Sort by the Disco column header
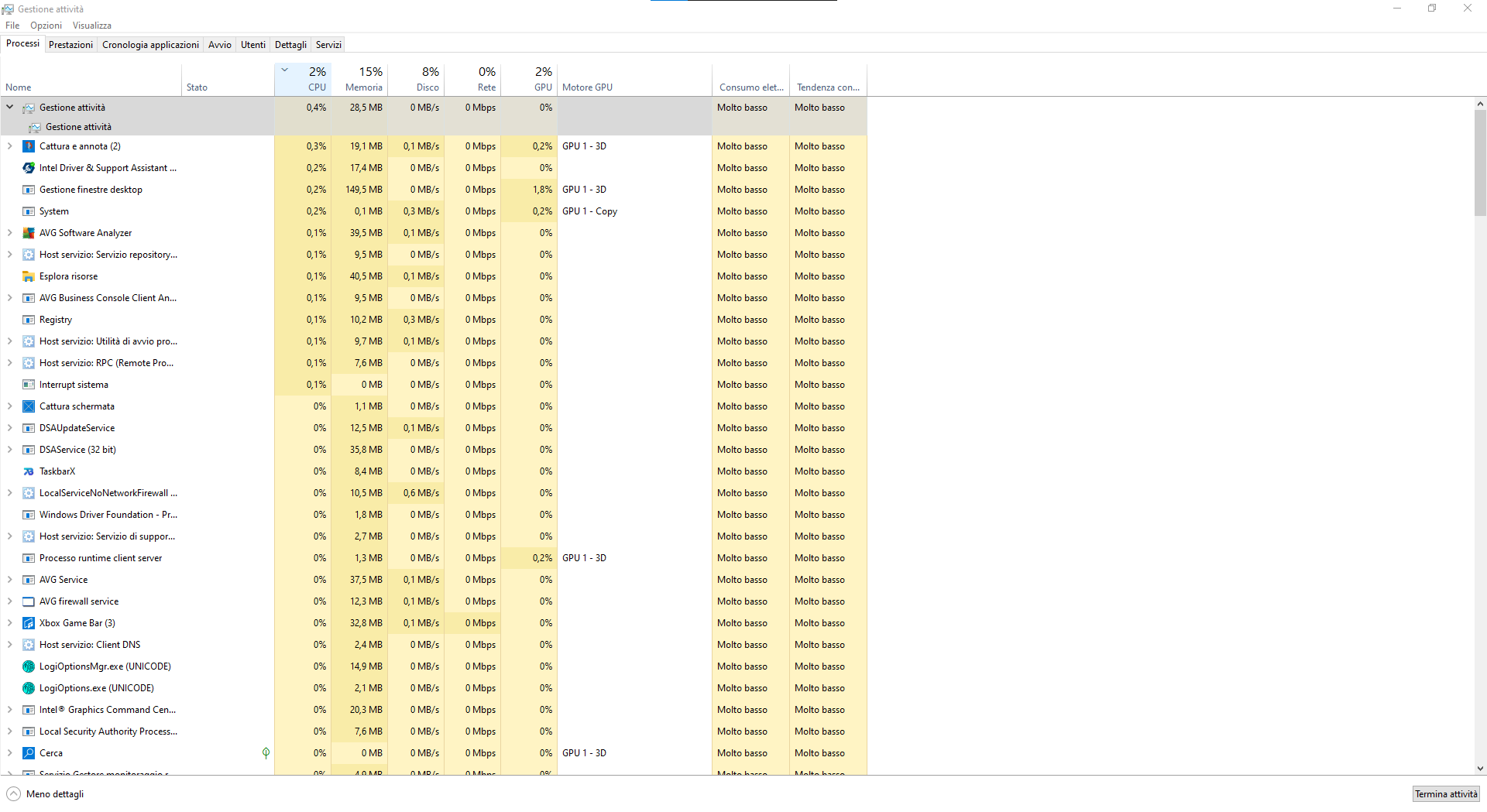 pyautogui.click(x=416, y=79)
